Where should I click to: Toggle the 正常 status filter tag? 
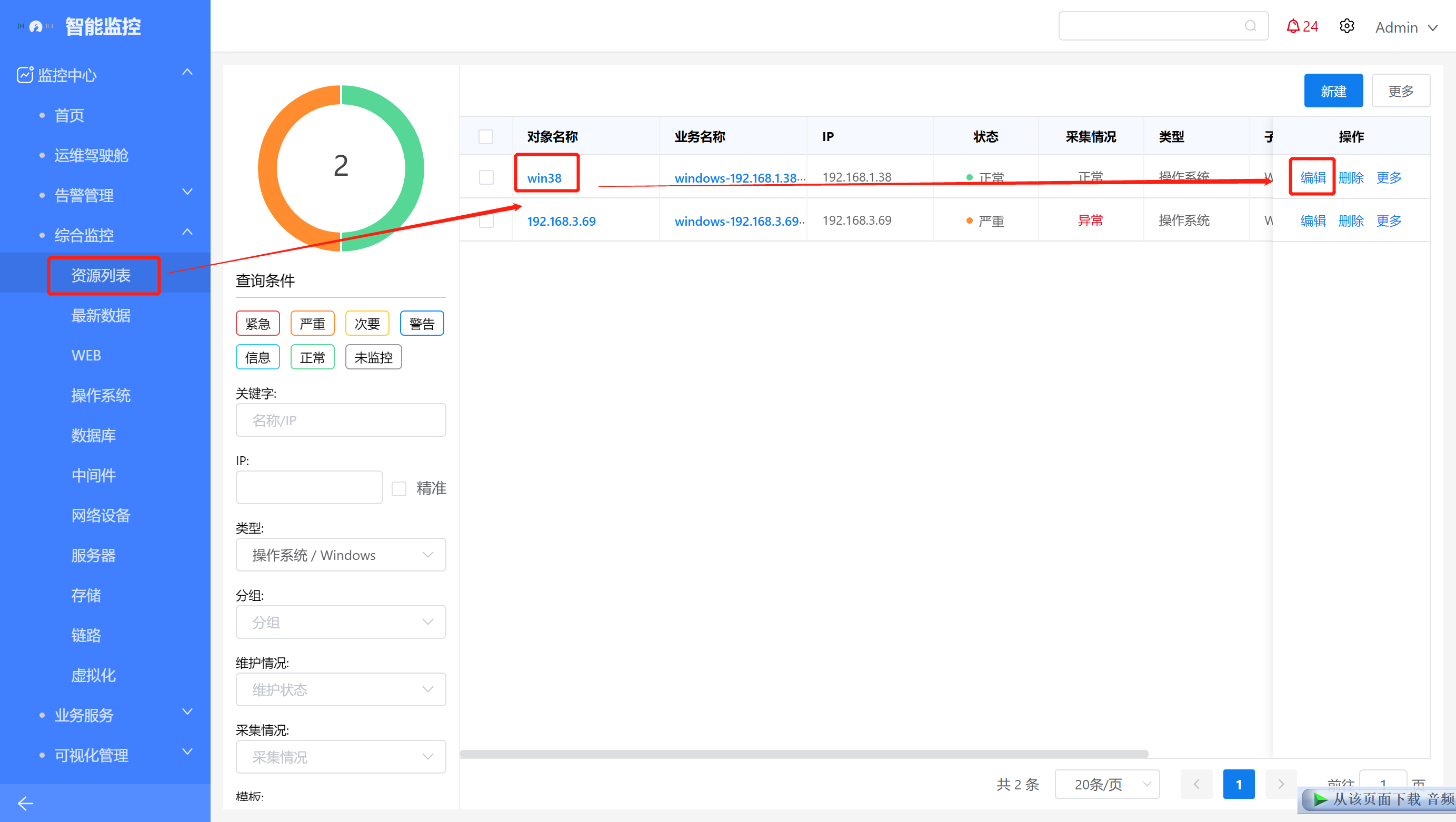[x=313, y=357]
